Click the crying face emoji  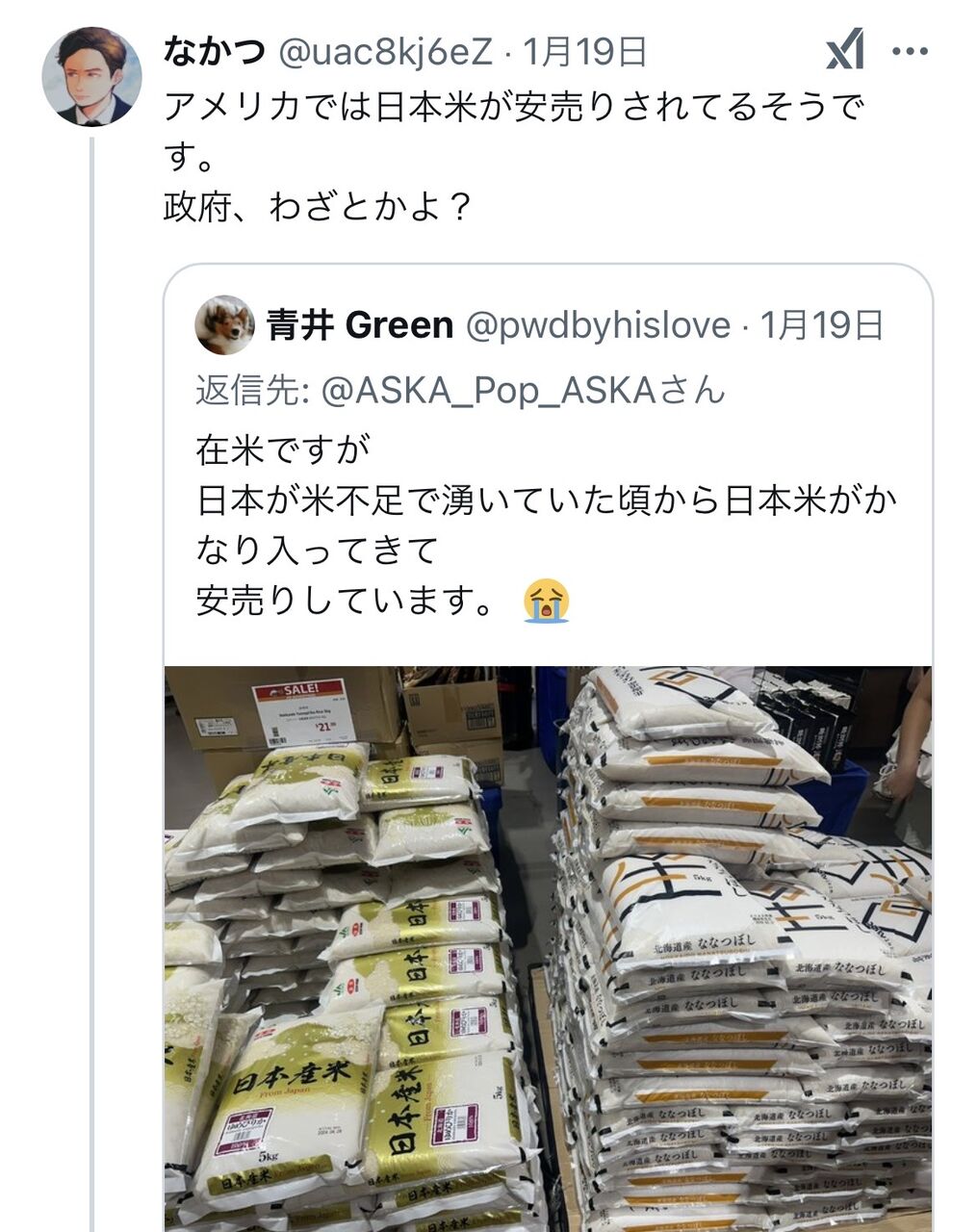click(547, 601)
